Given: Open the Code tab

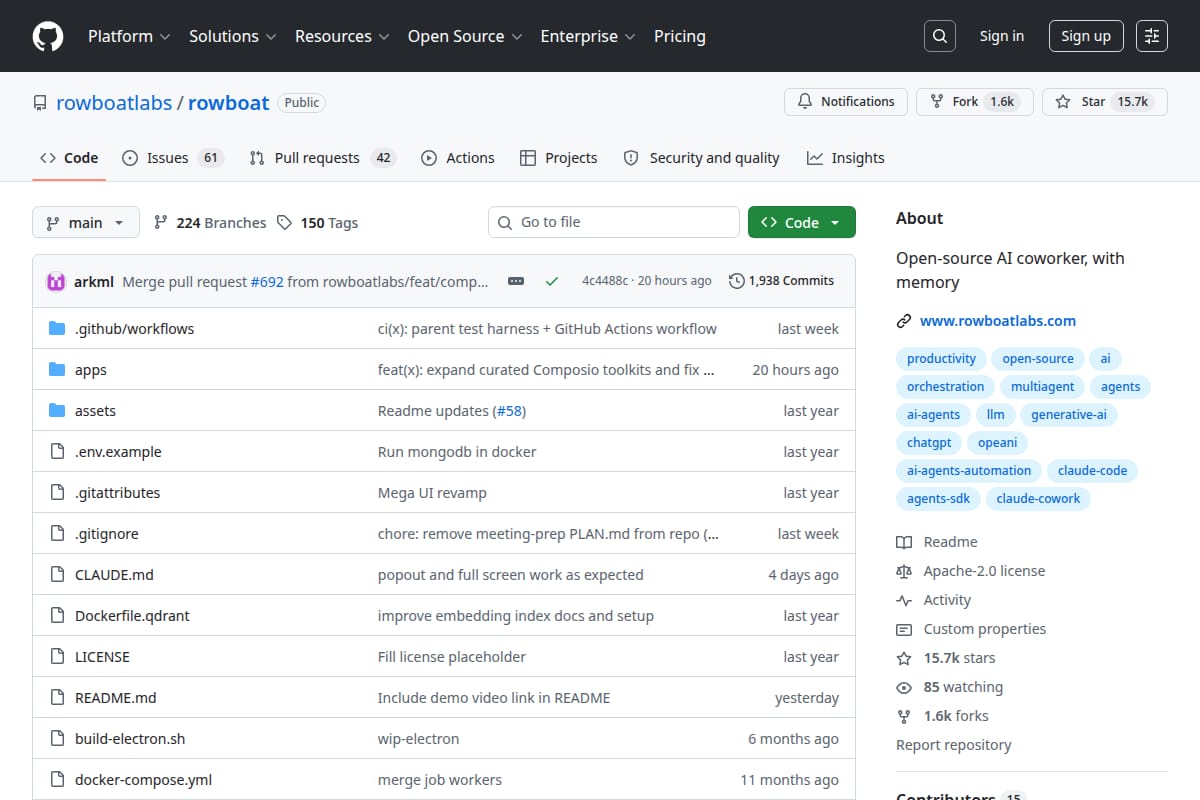Looking at the screenshot, I should (x=69, y=158).
